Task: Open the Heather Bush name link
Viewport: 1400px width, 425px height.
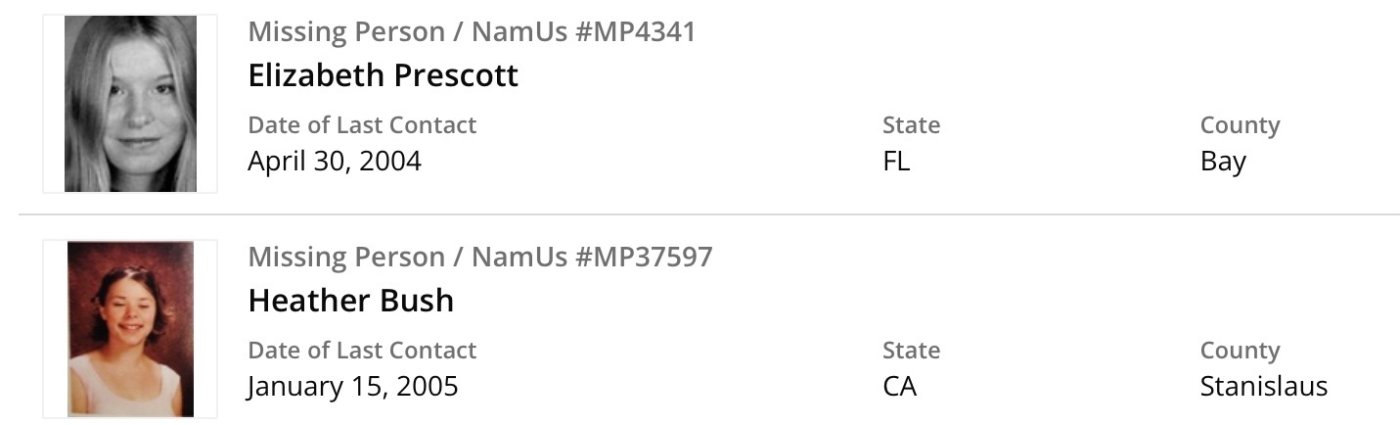Action: [x=351, y=300]
